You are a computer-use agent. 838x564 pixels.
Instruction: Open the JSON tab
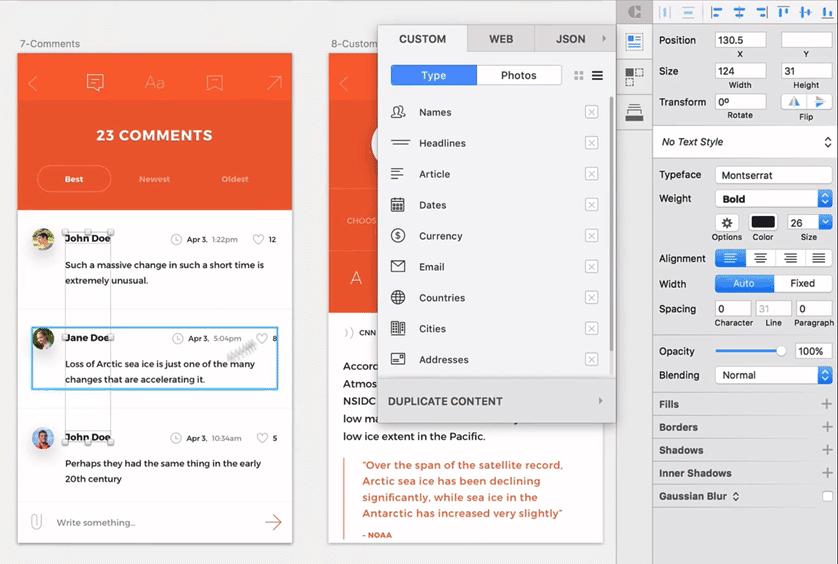click(571, 39)
